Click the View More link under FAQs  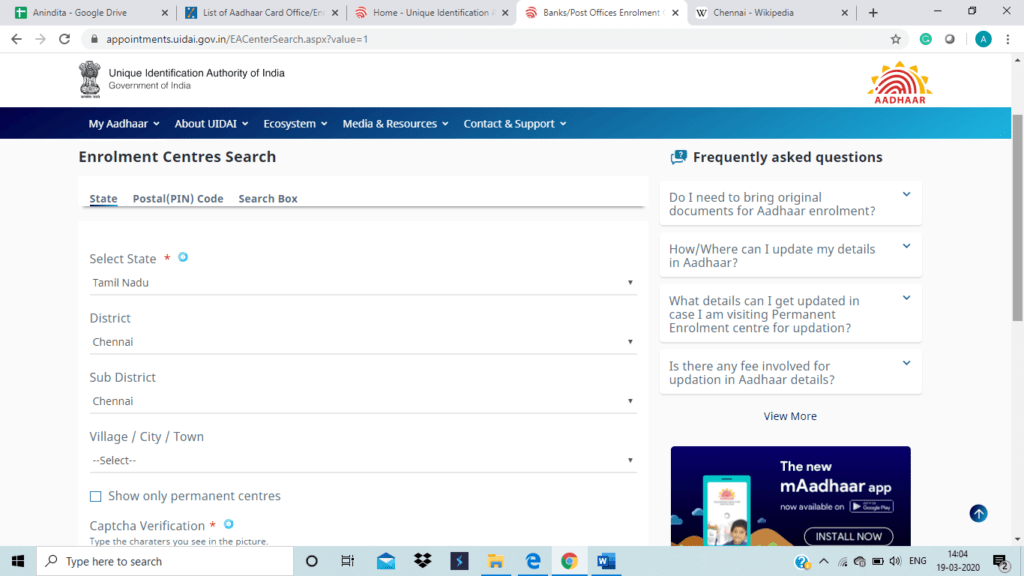pos(790,416)
